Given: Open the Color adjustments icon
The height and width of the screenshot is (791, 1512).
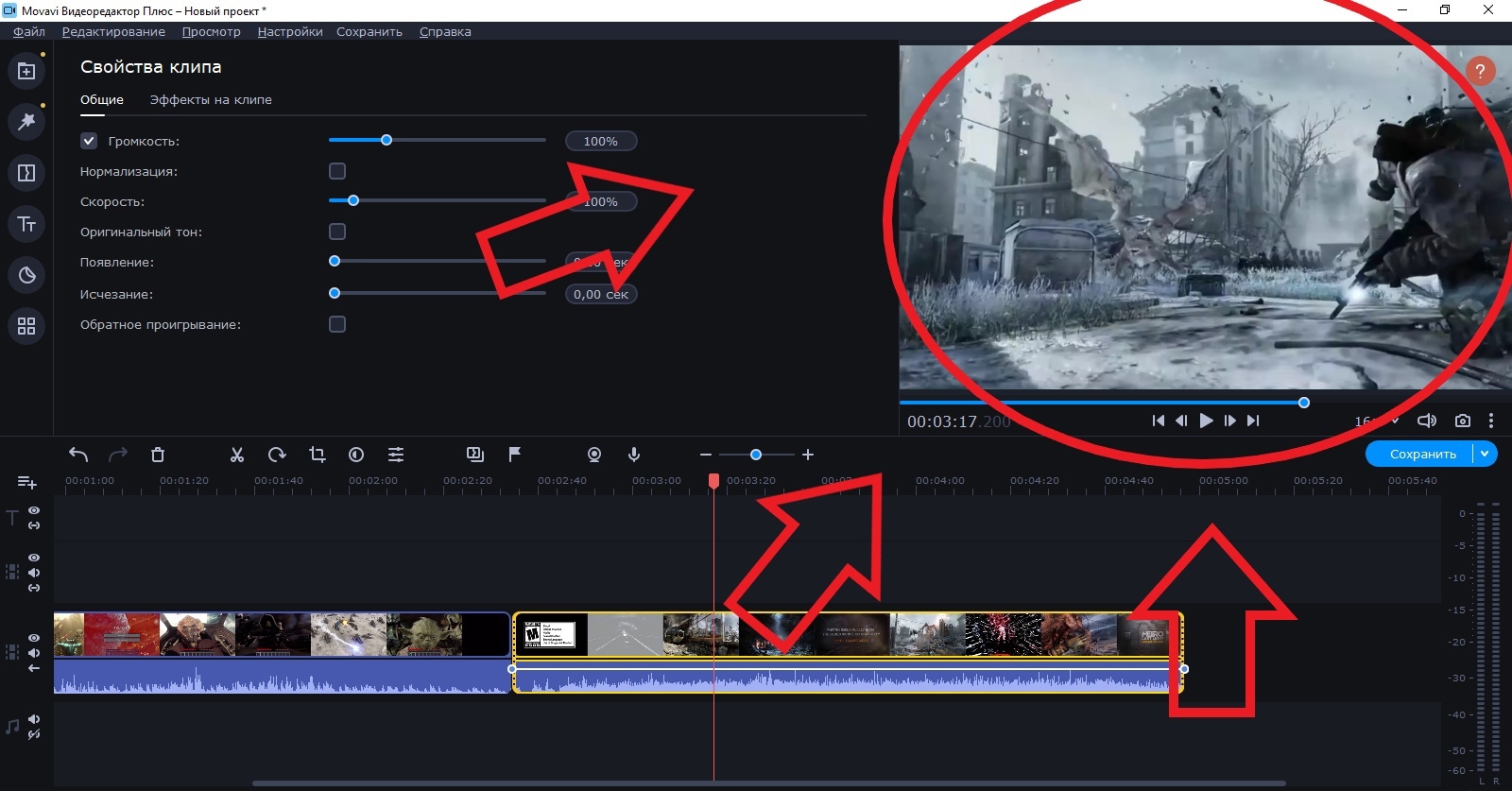Looking at the screenshot, I should tap(356, 455).
